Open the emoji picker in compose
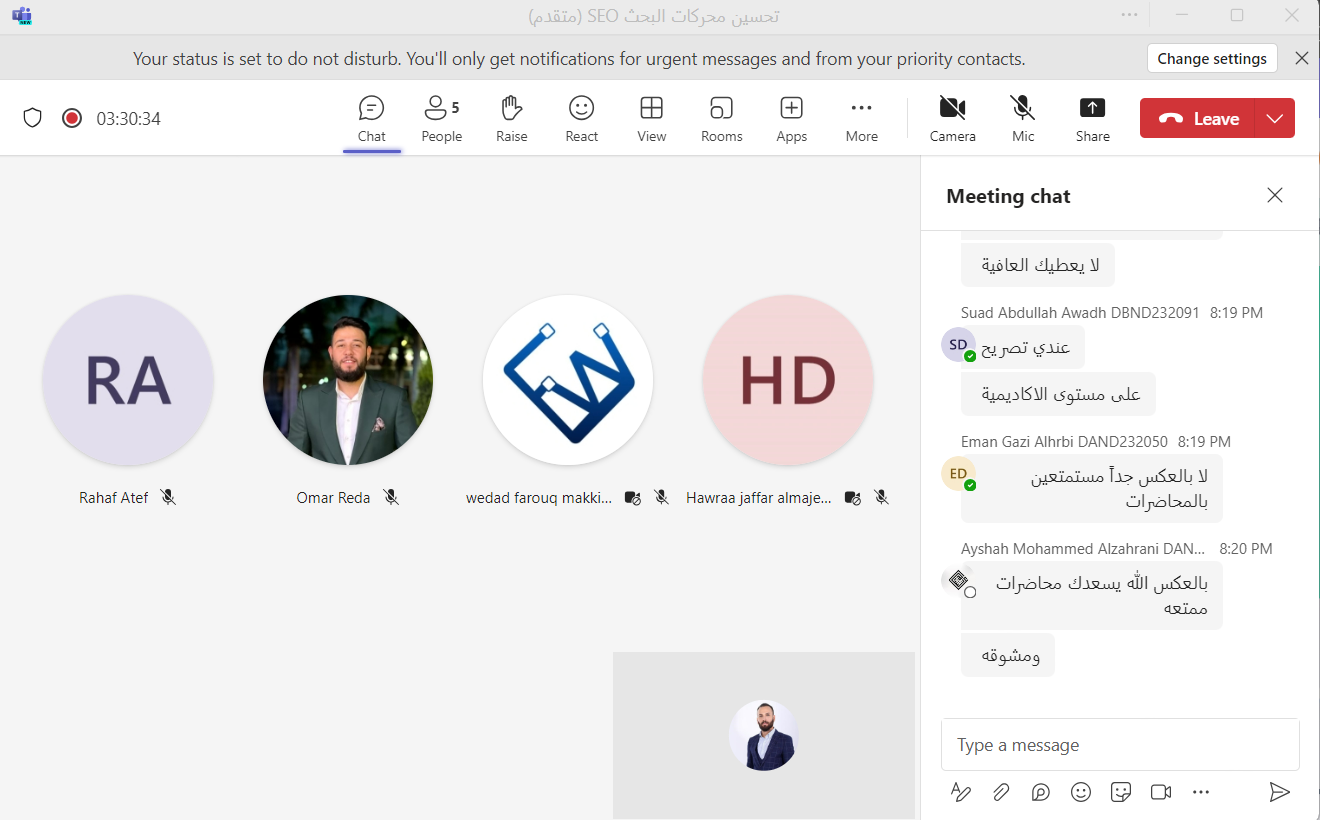This screenshot has width=1320, height=820. pyautogui.click(x=1081, y=792)
